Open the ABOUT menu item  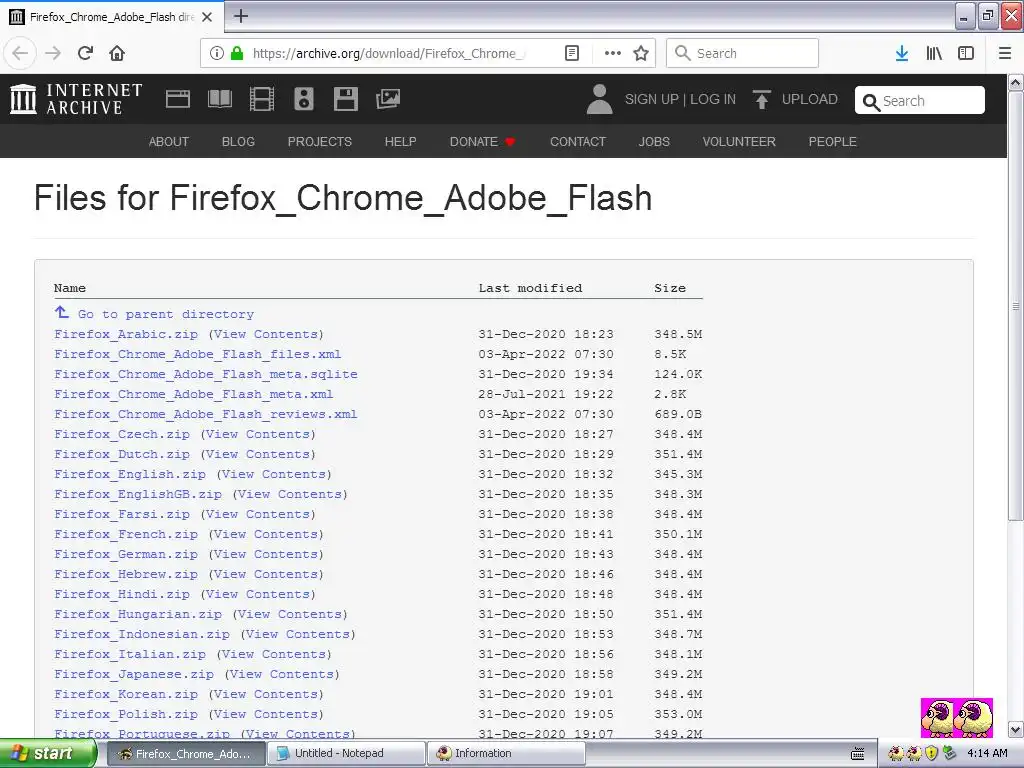(x=168, y=142)
